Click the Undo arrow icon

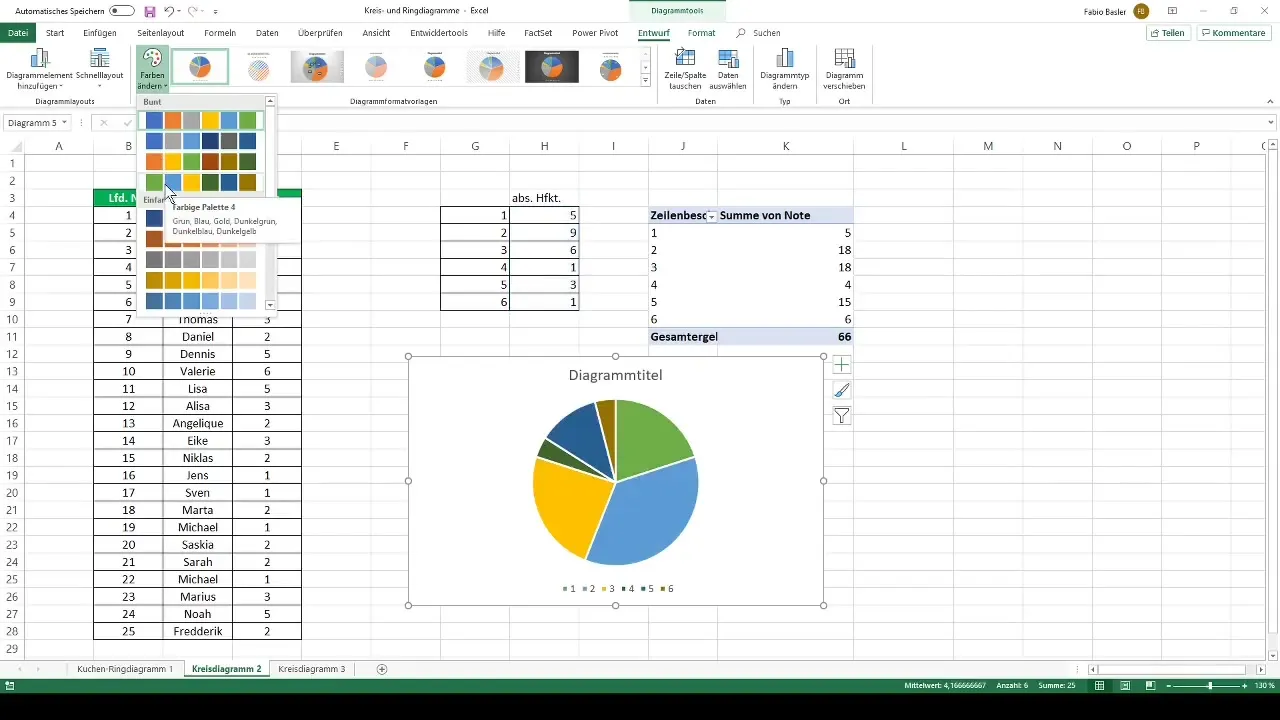[x=169, y=10]
